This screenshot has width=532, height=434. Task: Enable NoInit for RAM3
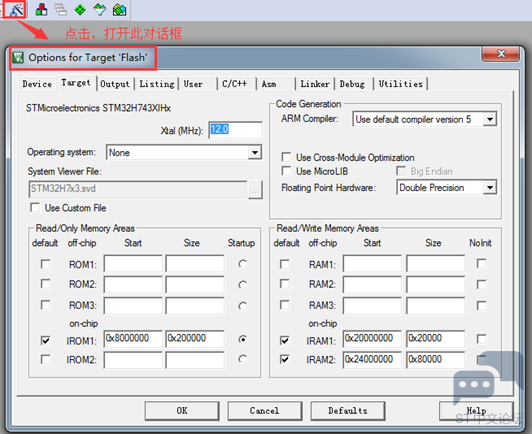pyautogui.click(x=481, y=305)
